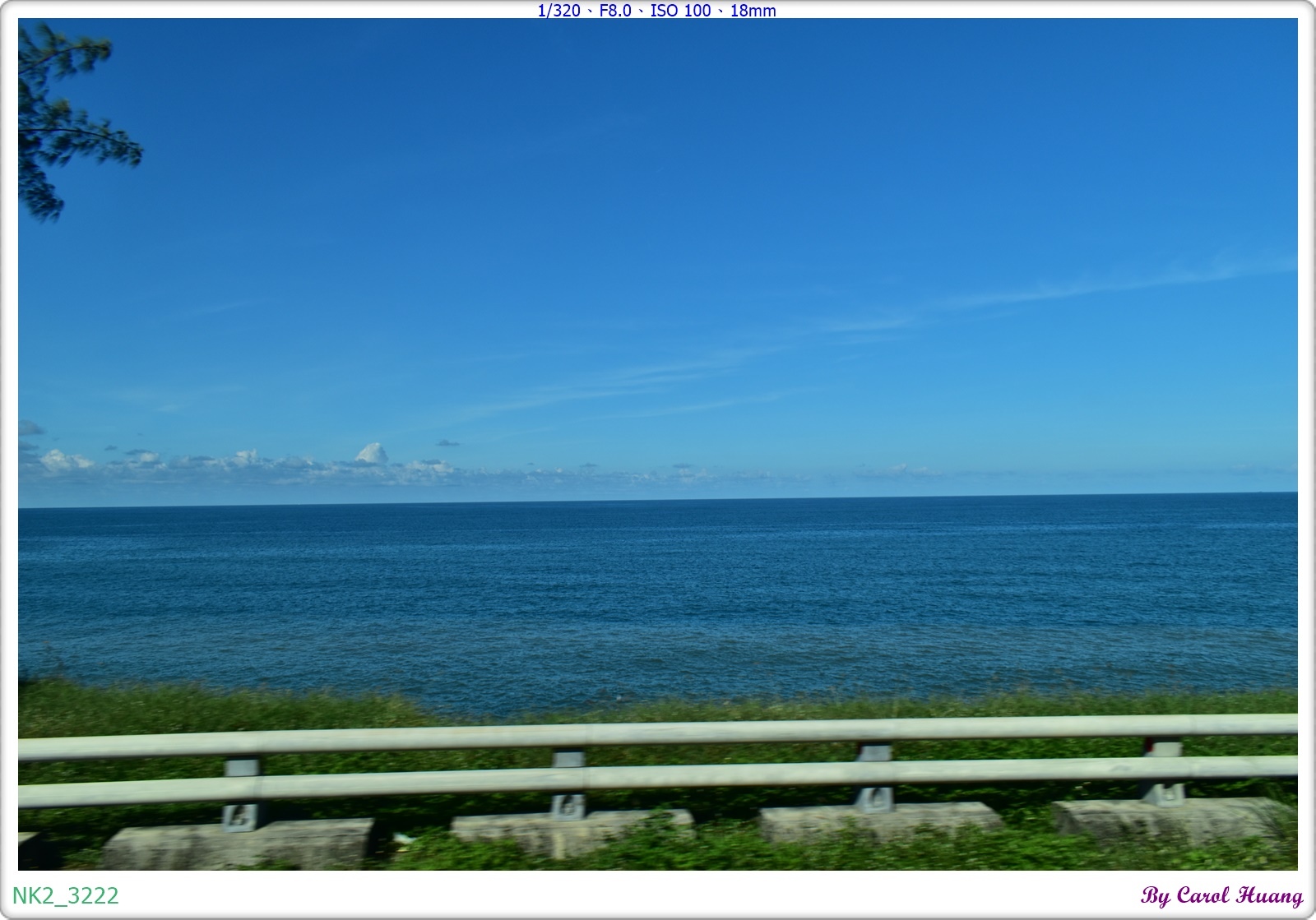
Task: Click the seaside photo image
Action: [658, 444]
